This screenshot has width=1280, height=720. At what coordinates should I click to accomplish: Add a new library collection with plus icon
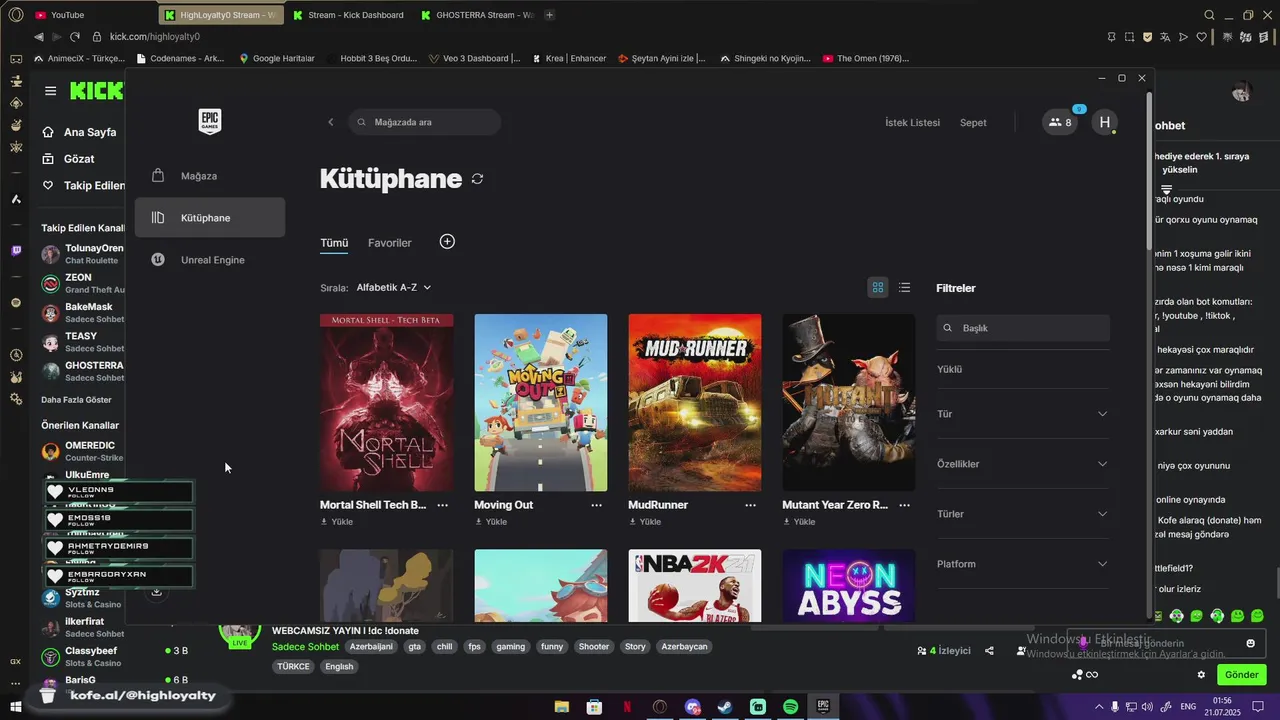[447, 242]
